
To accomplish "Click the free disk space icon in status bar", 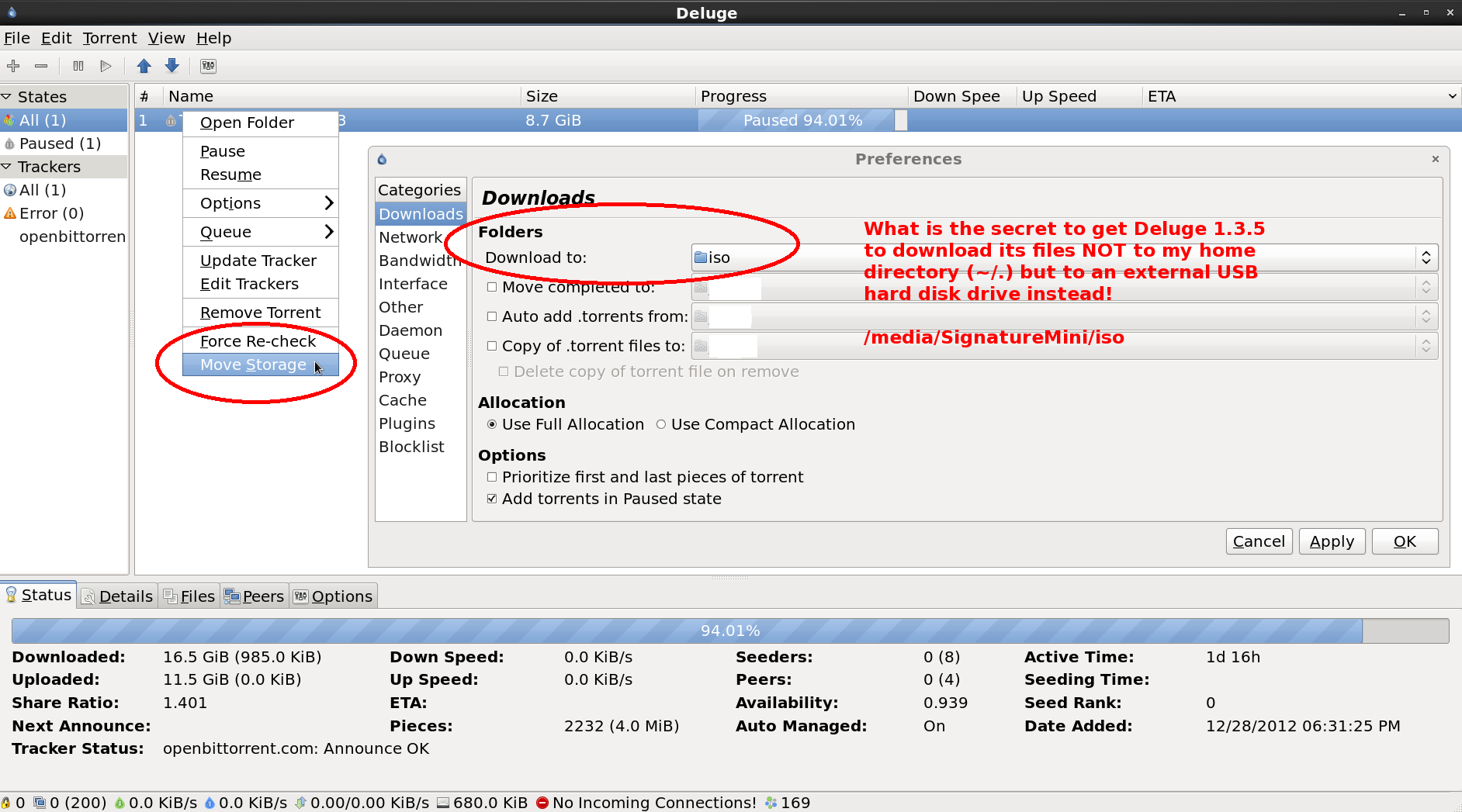I will (443, 803).
